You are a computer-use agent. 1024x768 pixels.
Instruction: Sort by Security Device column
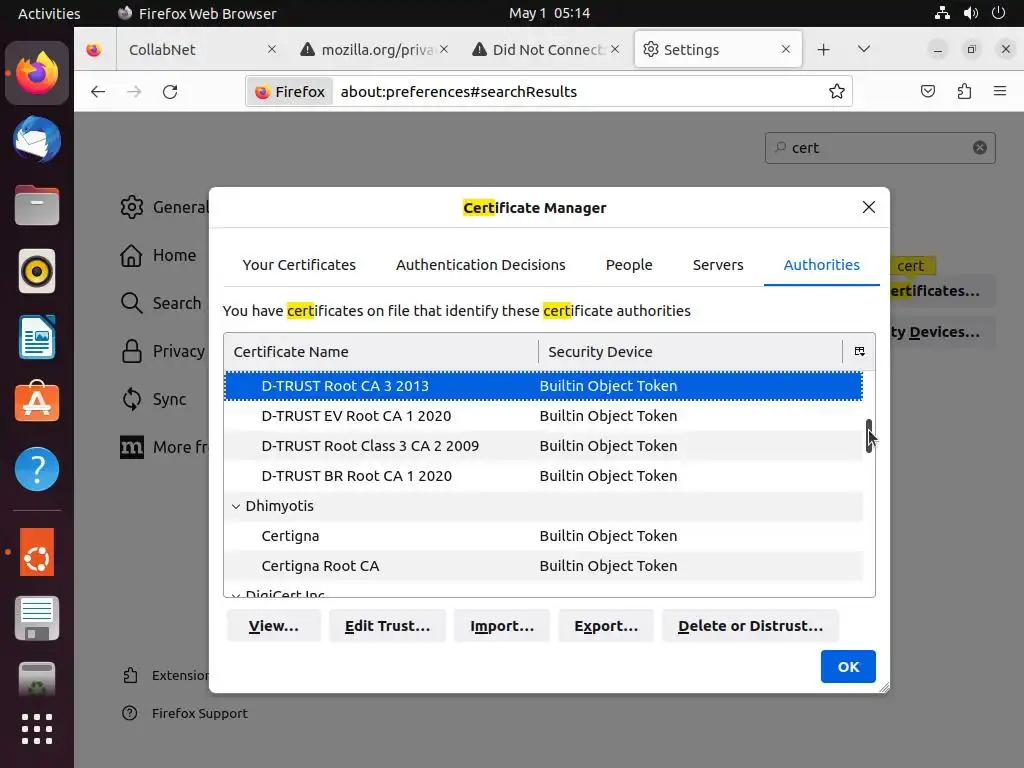point(690,351)
